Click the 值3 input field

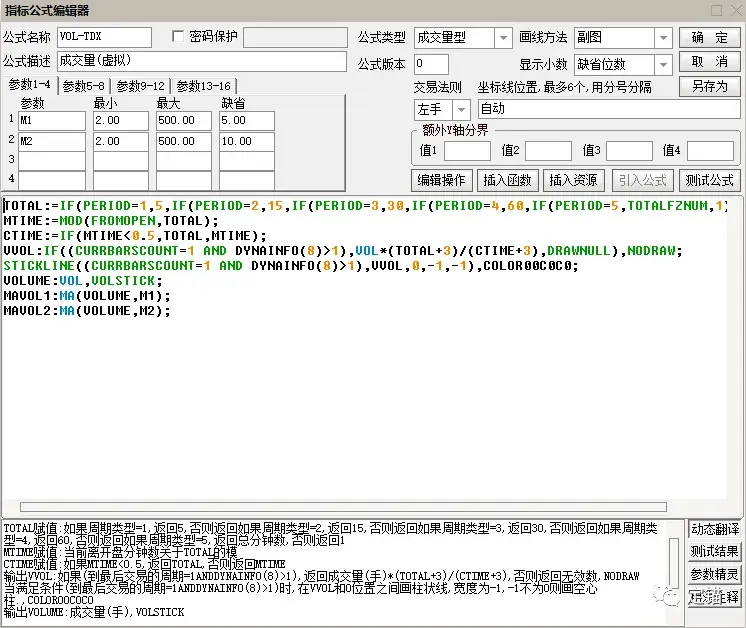(x=629, y=151)
